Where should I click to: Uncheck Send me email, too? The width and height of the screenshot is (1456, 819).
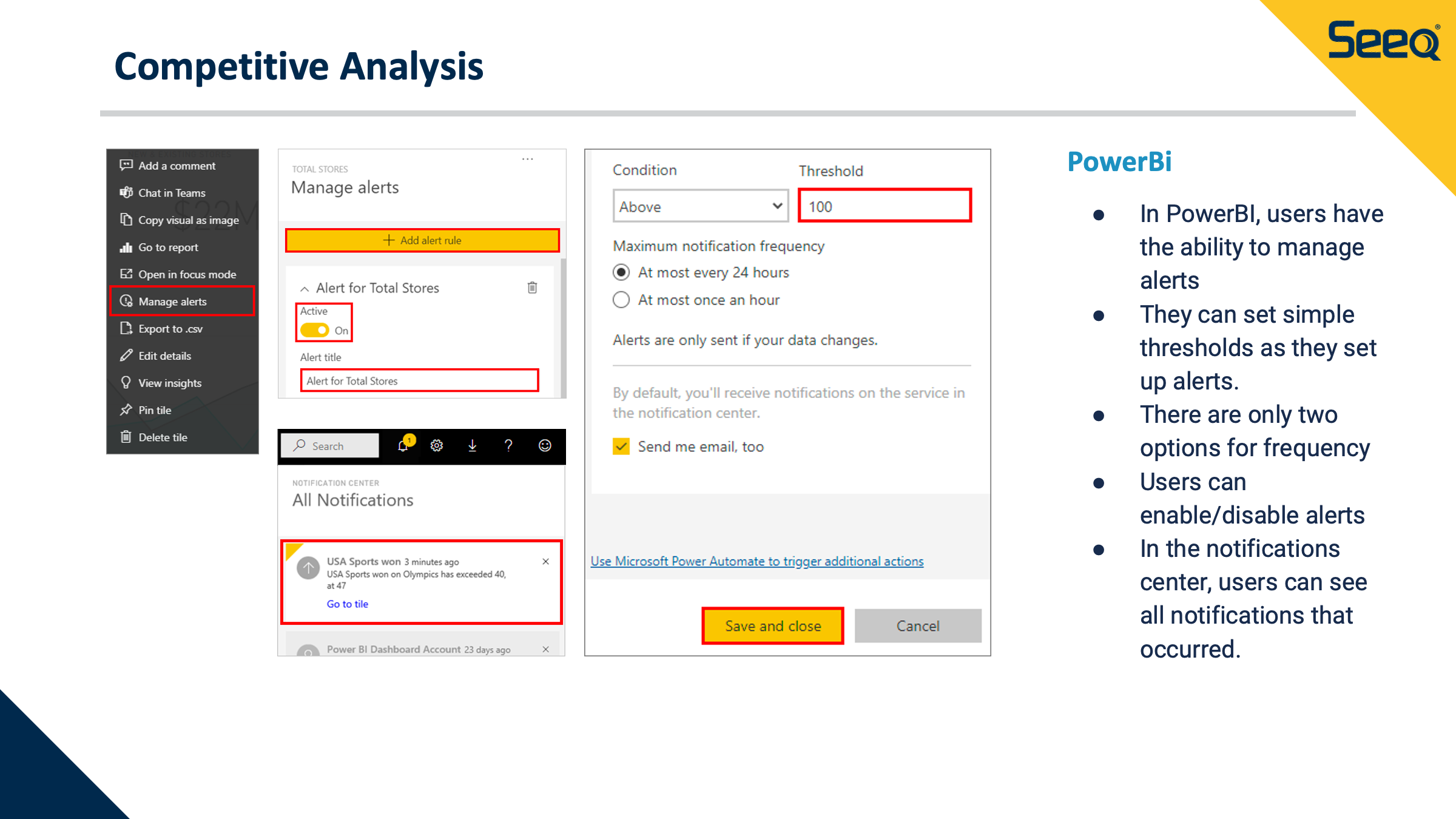(x=621, y=447)
